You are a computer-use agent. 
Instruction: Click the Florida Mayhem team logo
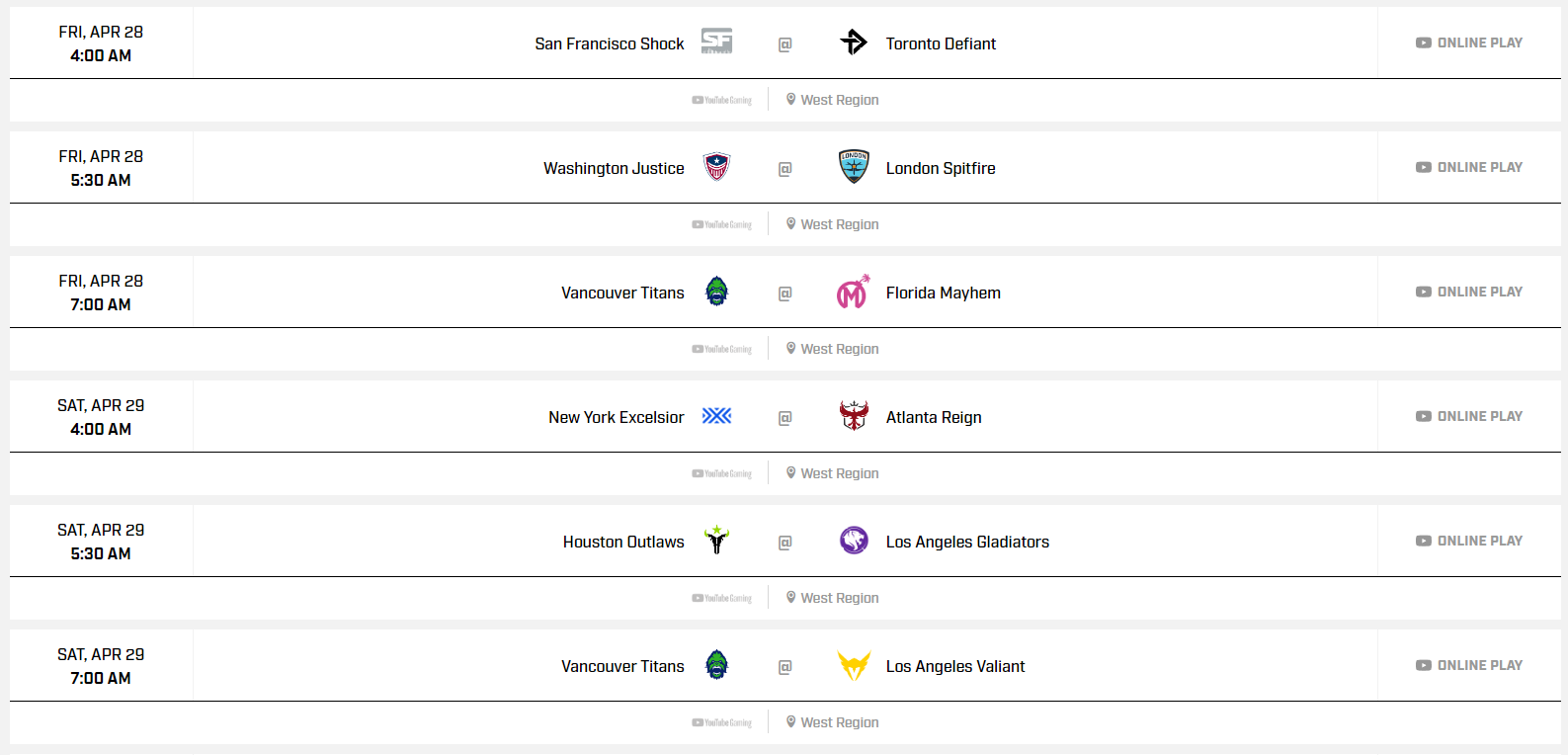(854, 292)
